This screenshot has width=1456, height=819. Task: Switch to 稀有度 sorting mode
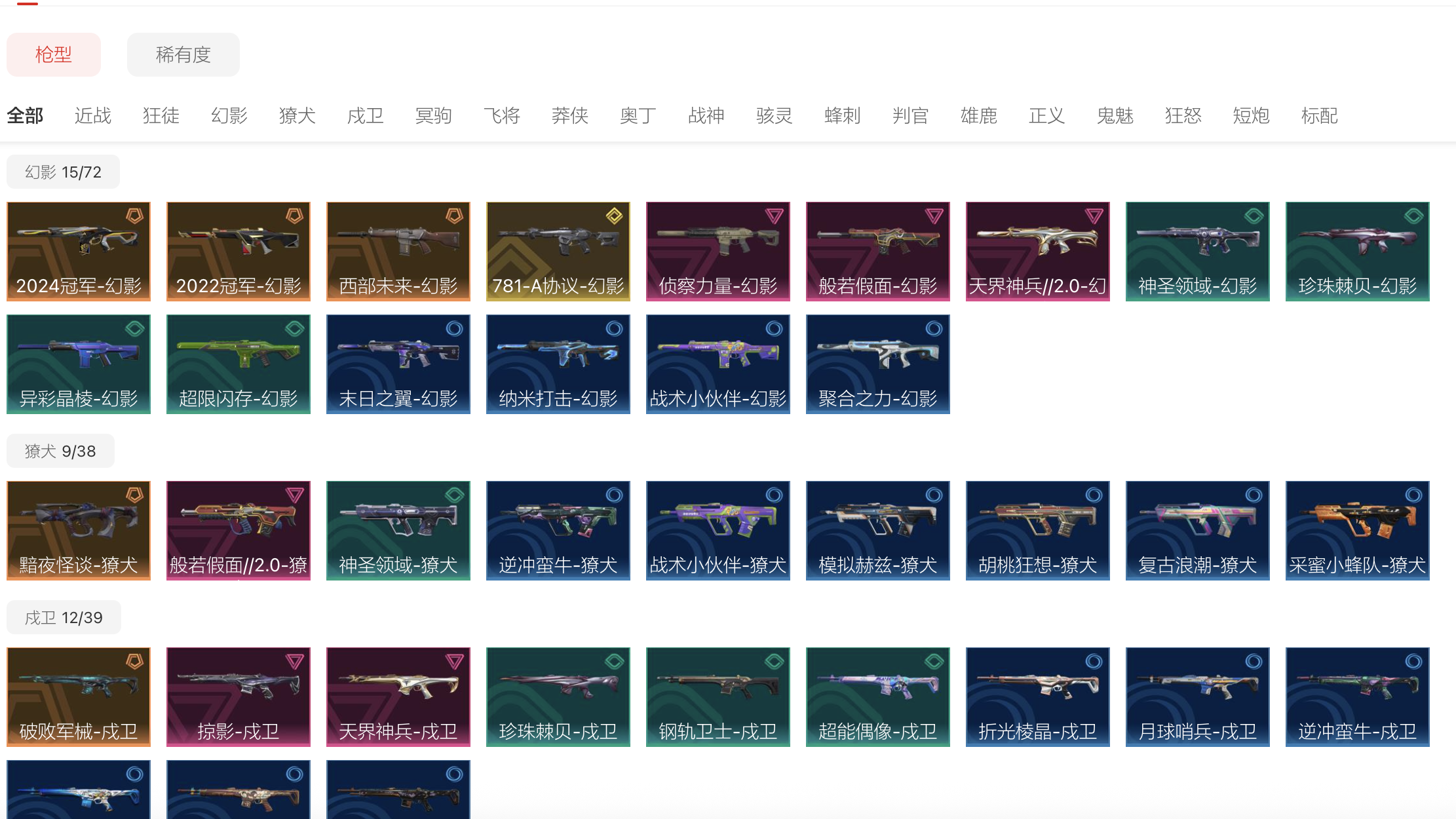[x=183, y=54]
